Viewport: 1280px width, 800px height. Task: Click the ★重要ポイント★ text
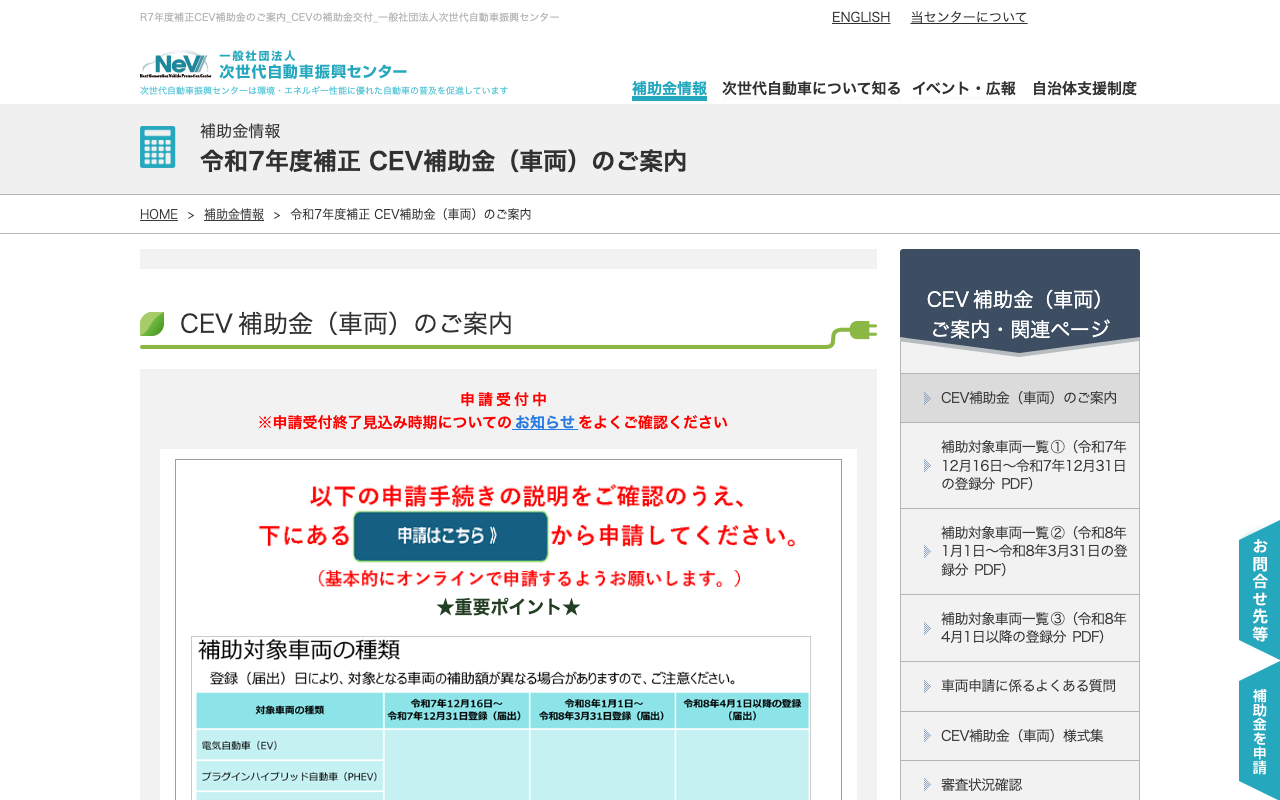508,607
